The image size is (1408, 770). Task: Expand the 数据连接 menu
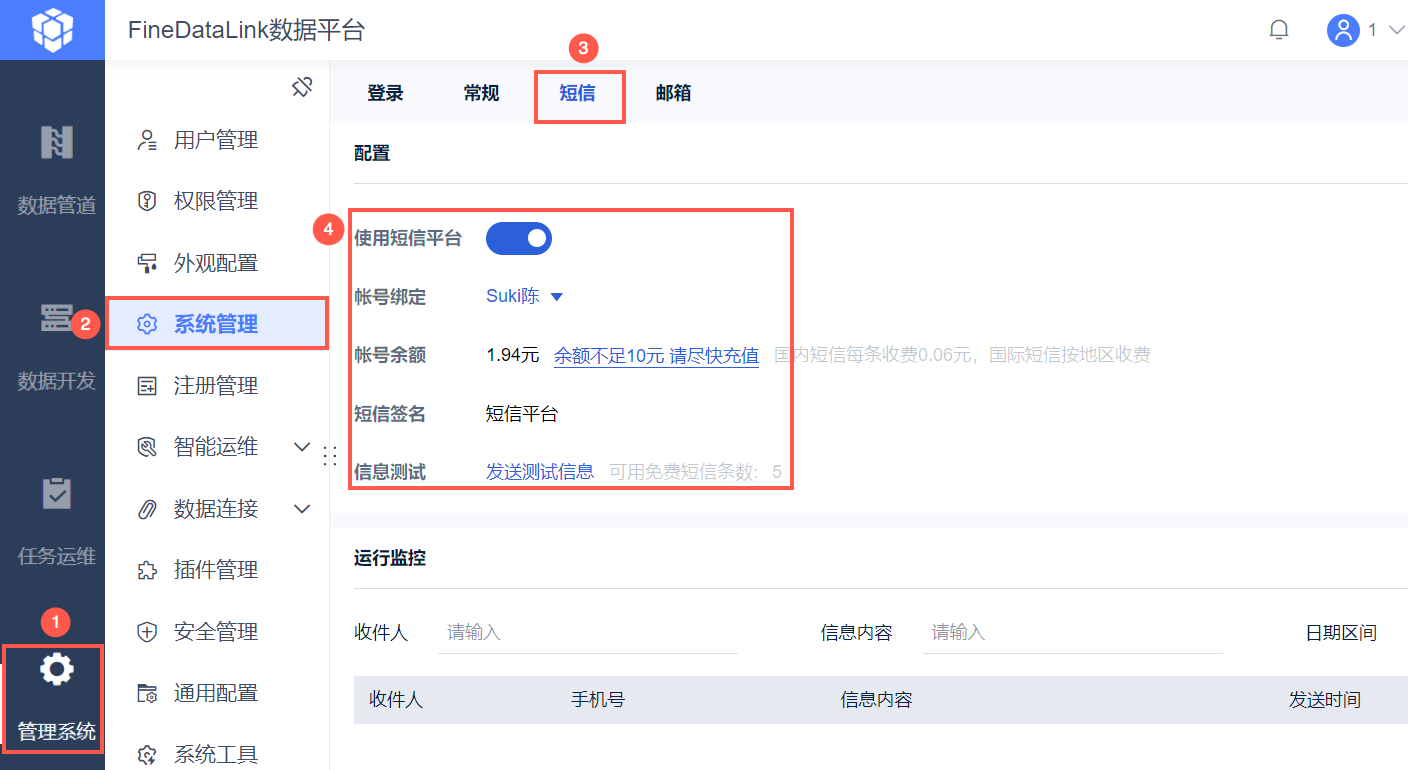pos(302,509)
